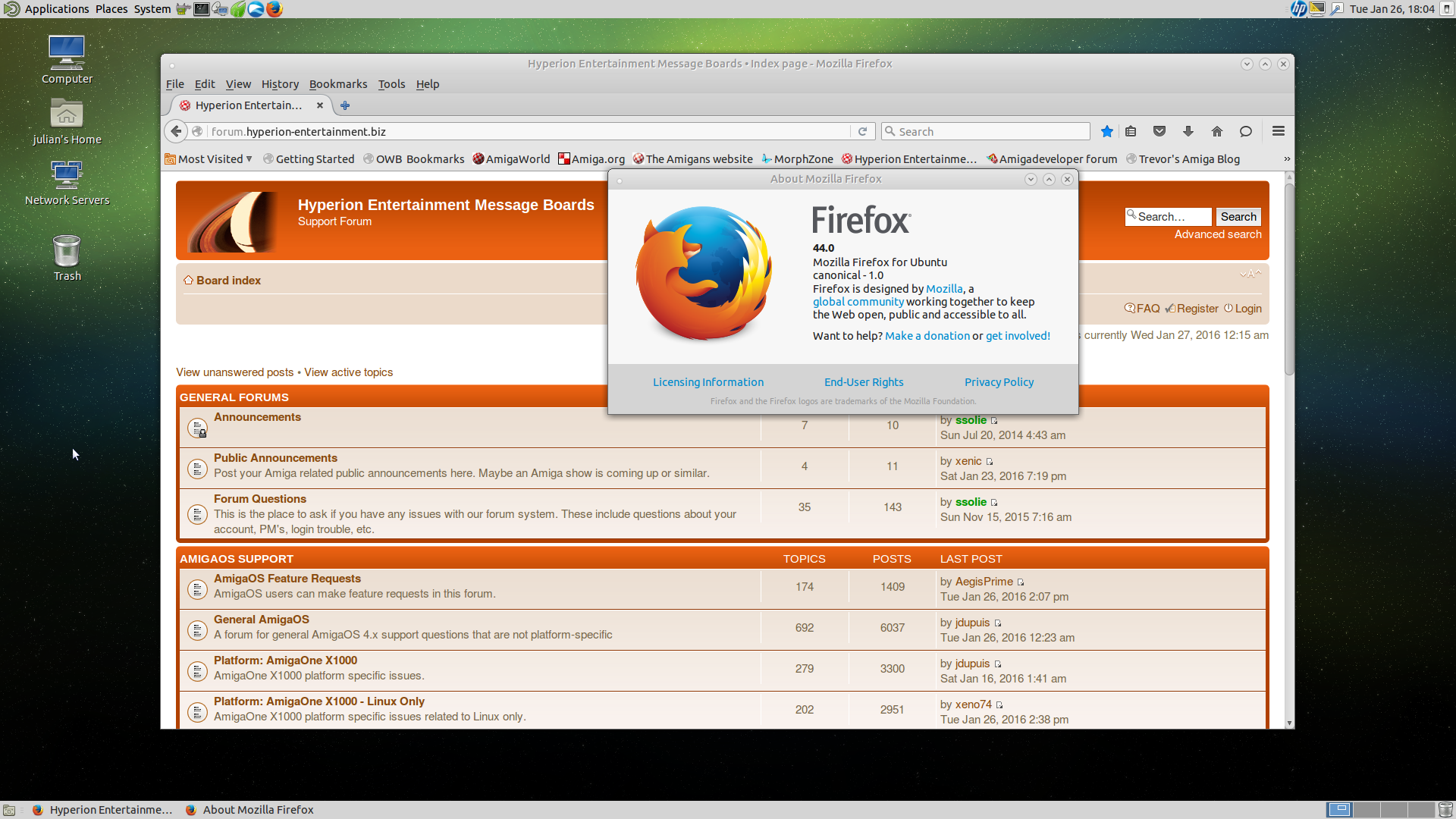Screen dimensions: 1456x819
Task: Open the hamburger menu icon
Action: tap(1279, 131)
